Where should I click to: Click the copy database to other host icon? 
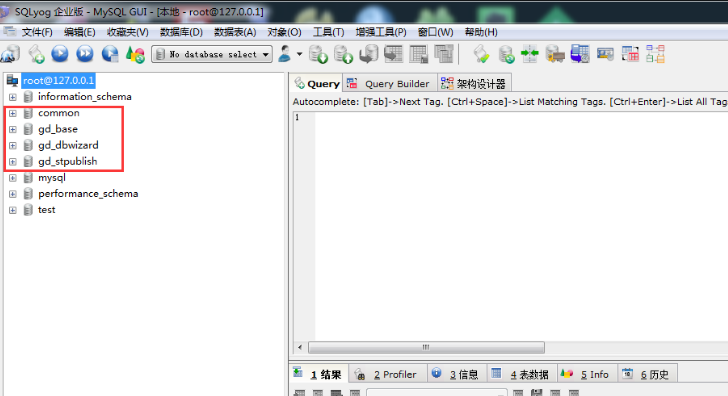coord(369,54)
